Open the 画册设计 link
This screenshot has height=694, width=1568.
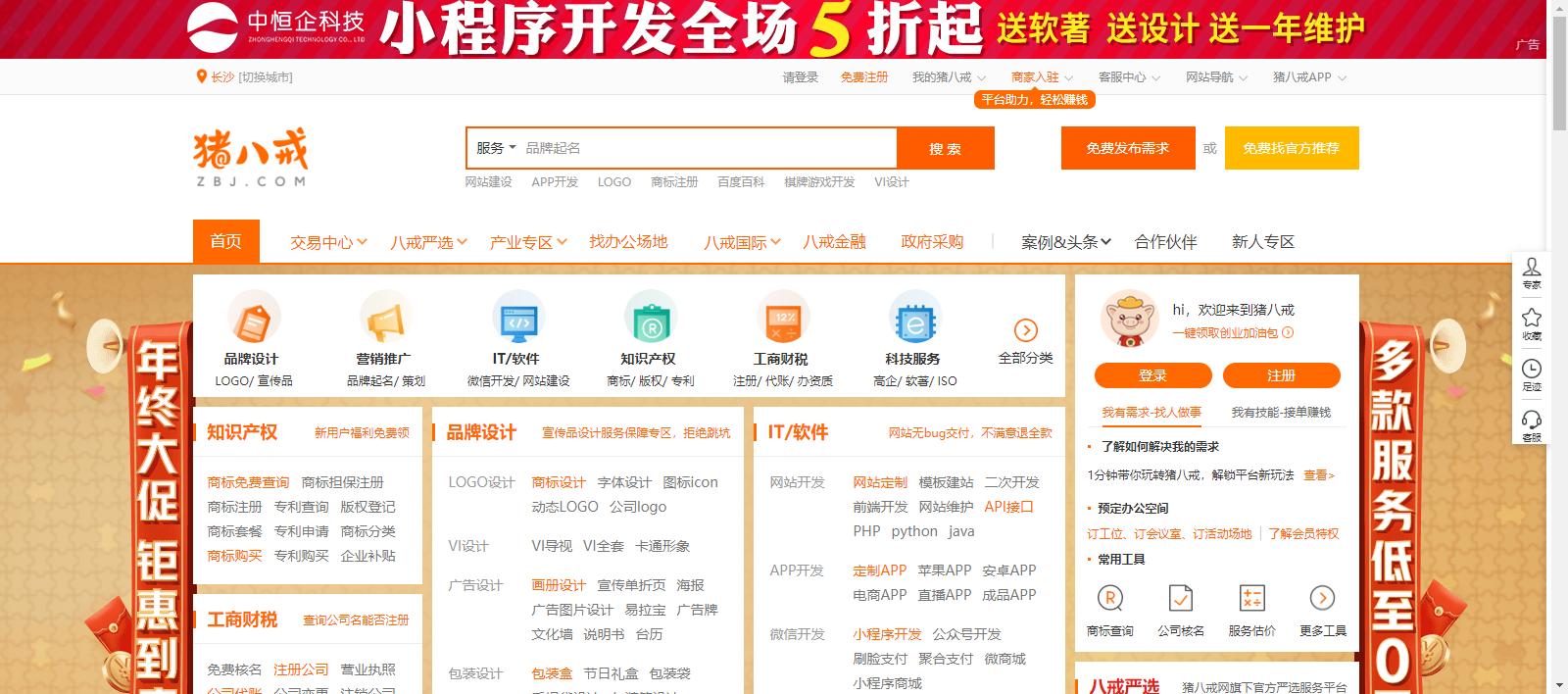click(559, 585)
